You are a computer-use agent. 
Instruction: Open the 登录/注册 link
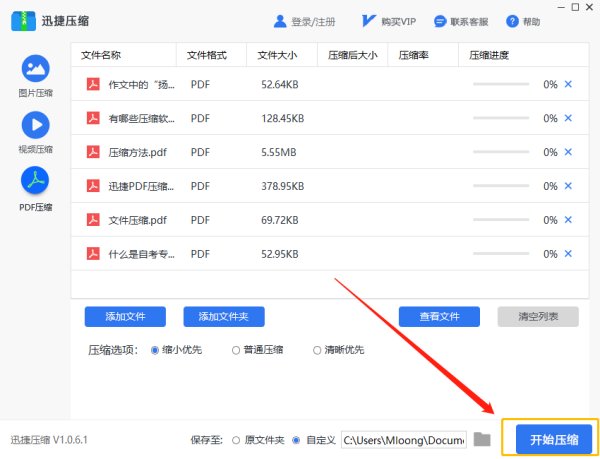(313, 22)
